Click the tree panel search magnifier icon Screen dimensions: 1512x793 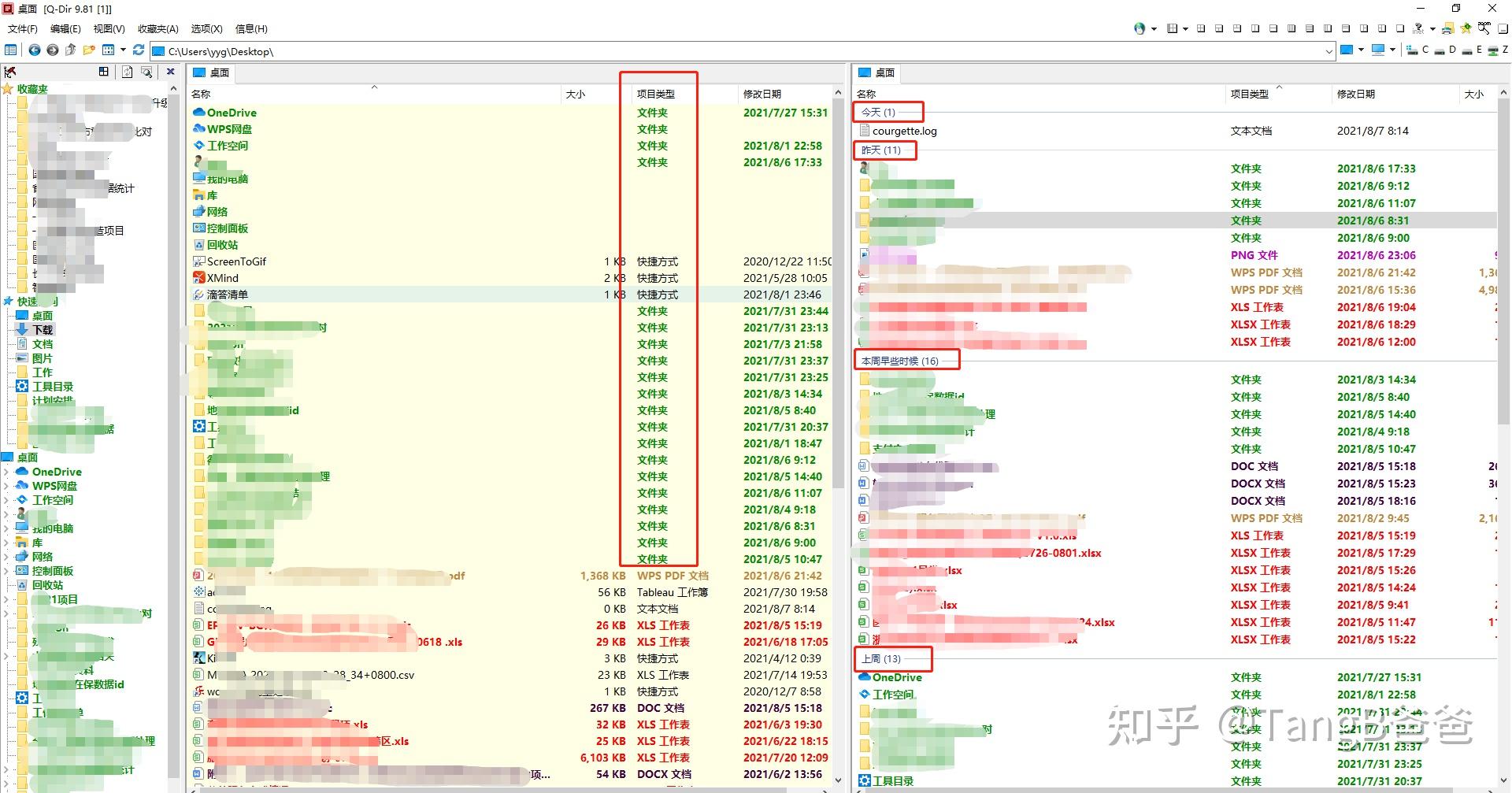tap(146, 72)
